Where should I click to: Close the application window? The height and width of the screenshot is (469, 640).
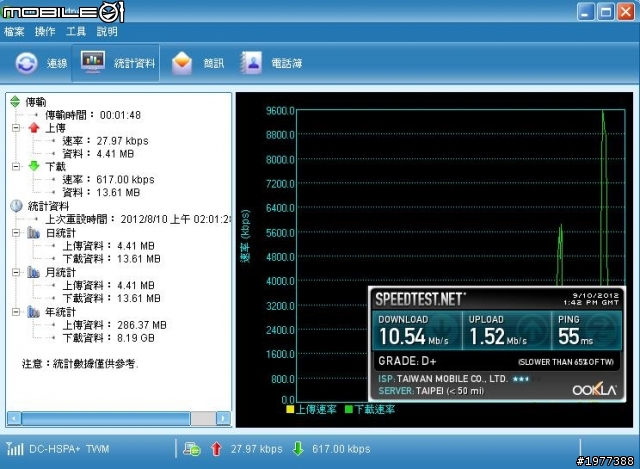point(626,11)
